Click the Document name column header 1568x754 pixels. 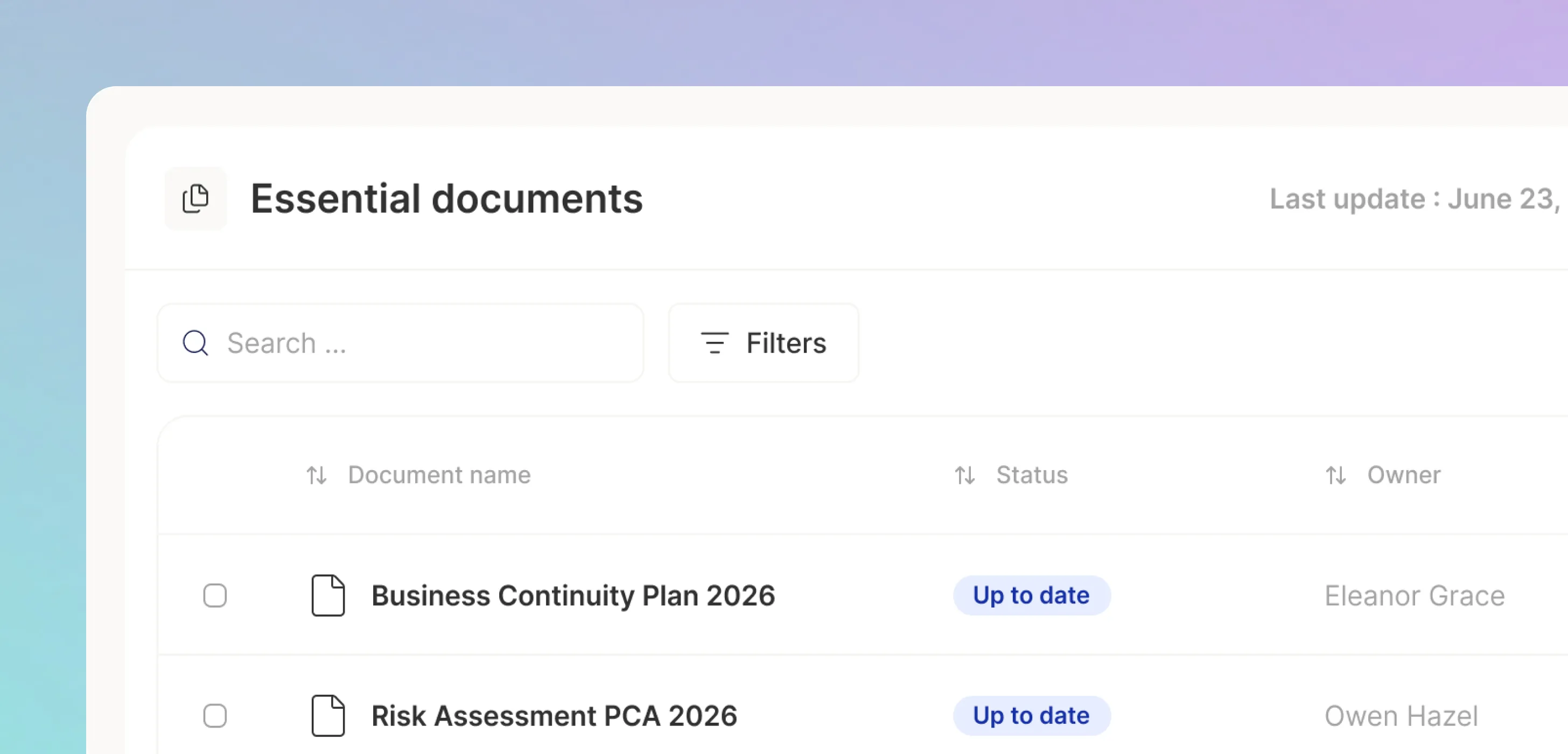tap(439, 475)
